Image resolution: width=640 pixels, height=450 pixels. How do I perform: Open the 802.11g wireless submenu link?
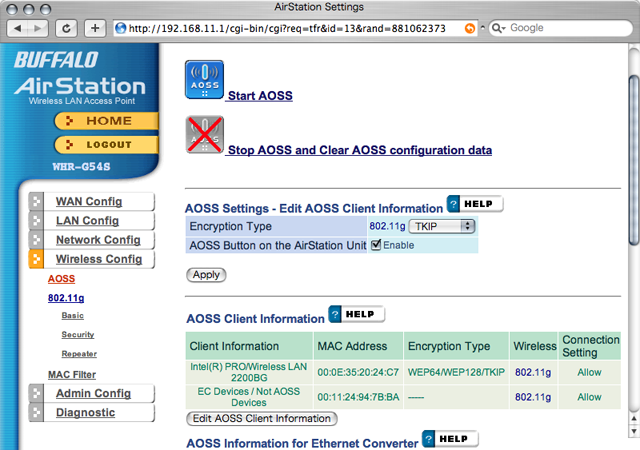point(66,298)
